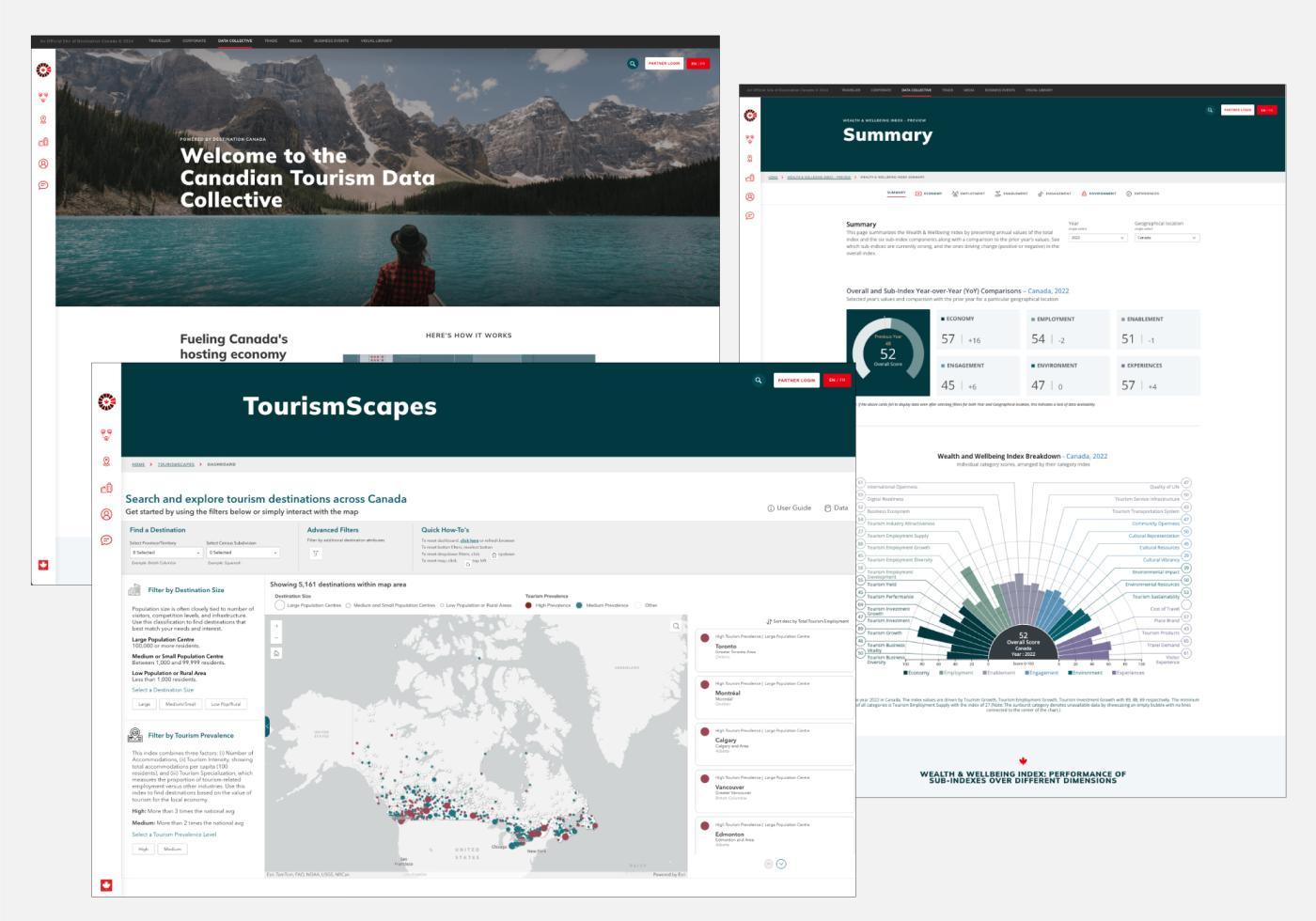Open the profile icon in TourismScapes sidebar
Viewport: 1316px width, 921px height.
point(106,514)
